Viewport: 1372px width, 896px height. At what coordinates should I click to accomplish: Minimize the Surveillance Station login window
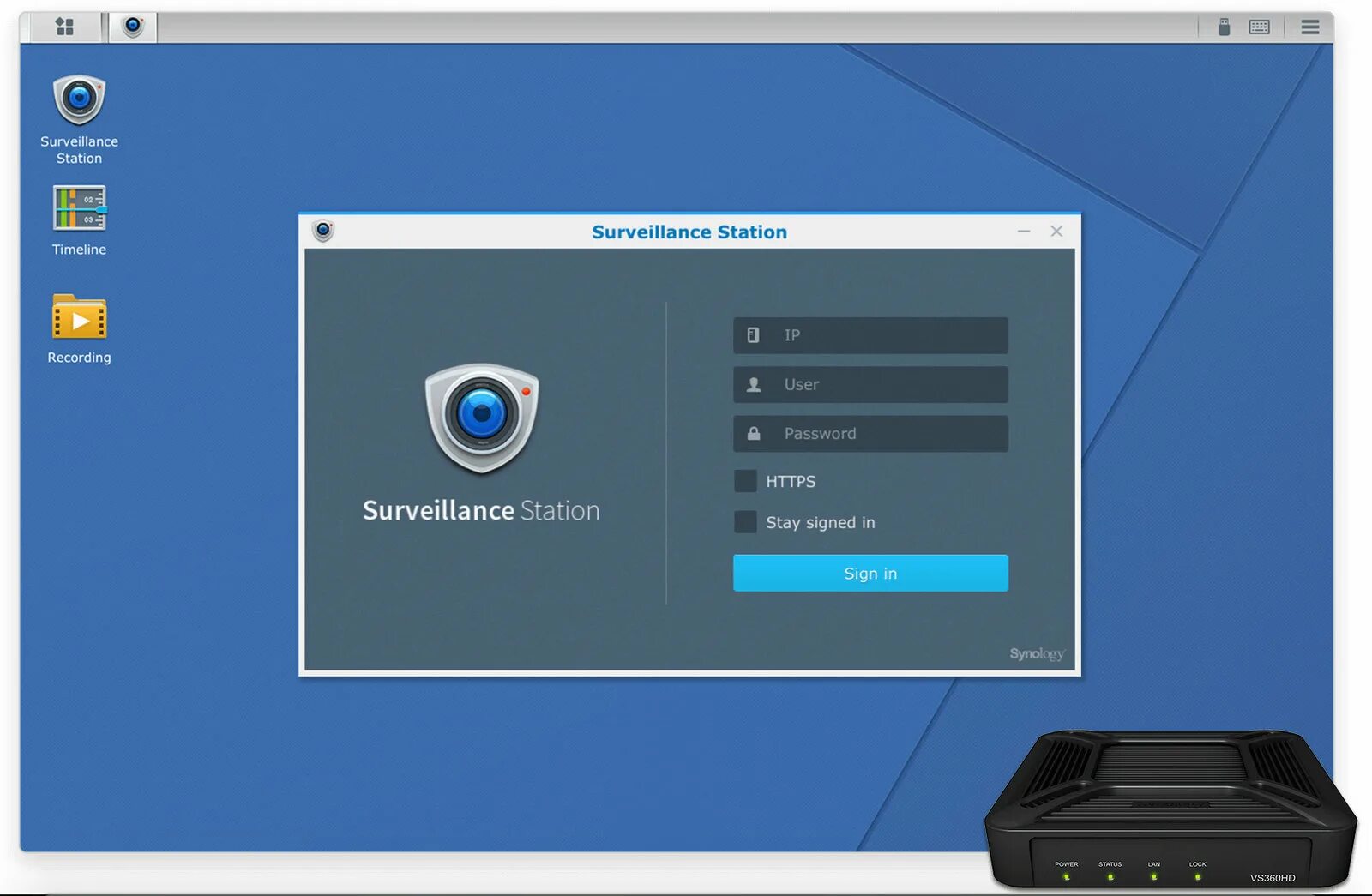click(x=1024, y=232)
